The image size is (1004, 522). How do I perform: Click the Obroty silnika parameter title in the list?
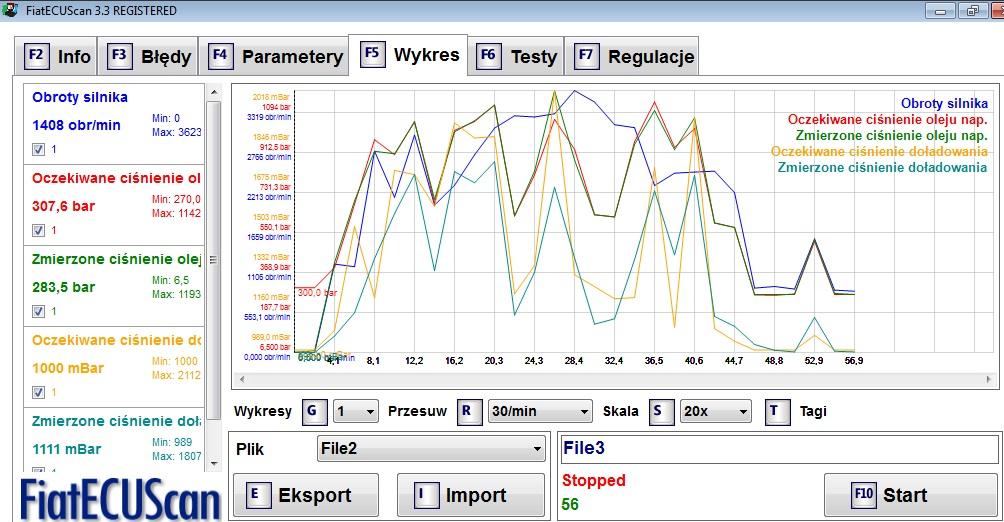[x=80, y=97]
